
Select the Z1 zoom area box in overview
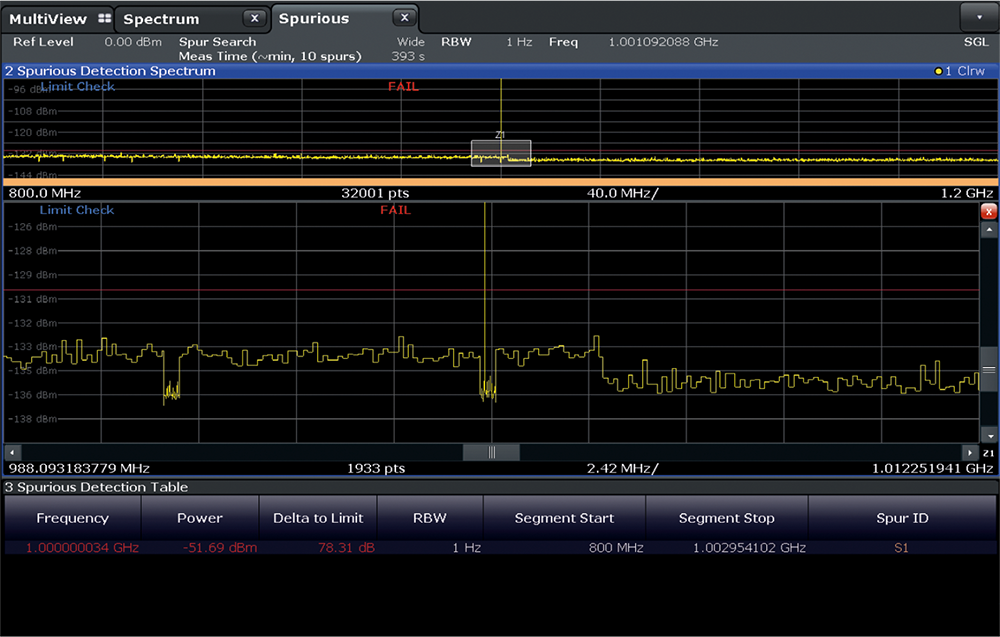click(x=501, y=153)
